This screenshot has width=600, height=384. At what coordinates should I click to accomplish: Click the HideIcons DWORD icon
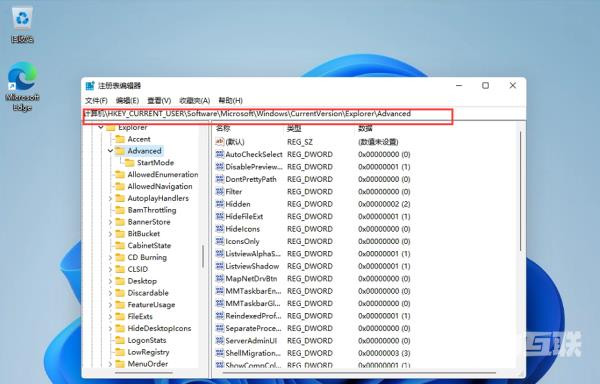tap(220, 229)
